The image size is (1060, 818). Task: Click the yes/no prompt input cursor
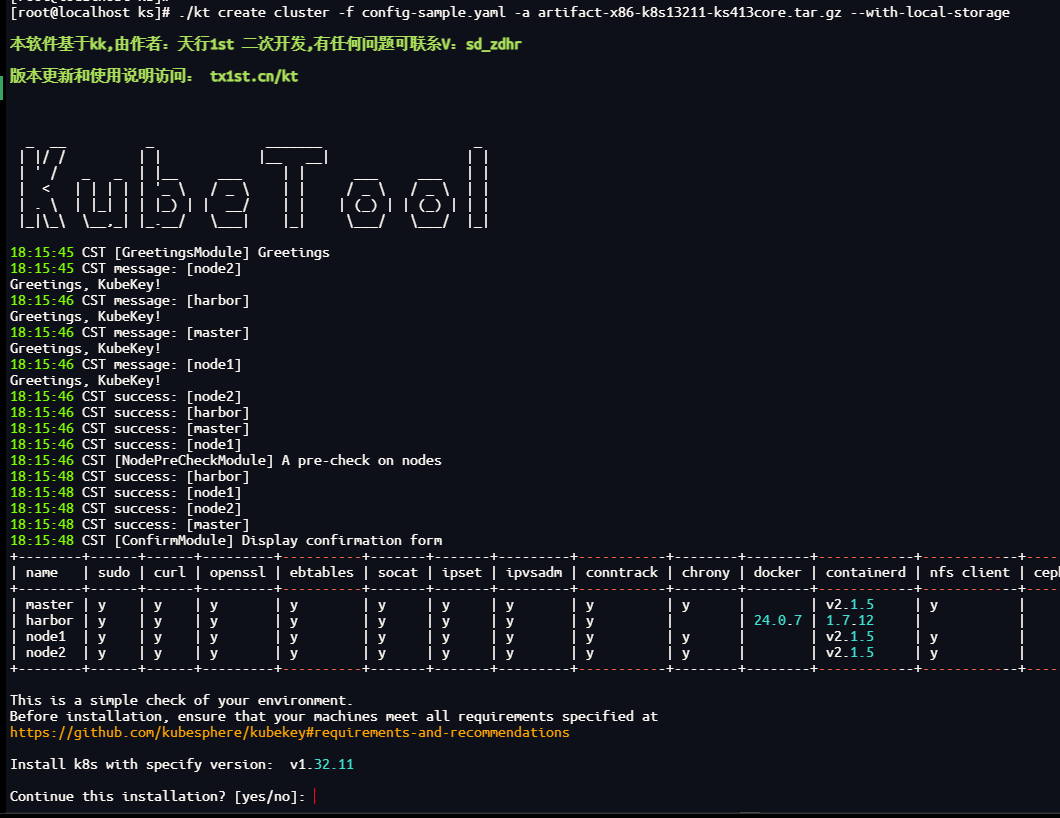315,796
